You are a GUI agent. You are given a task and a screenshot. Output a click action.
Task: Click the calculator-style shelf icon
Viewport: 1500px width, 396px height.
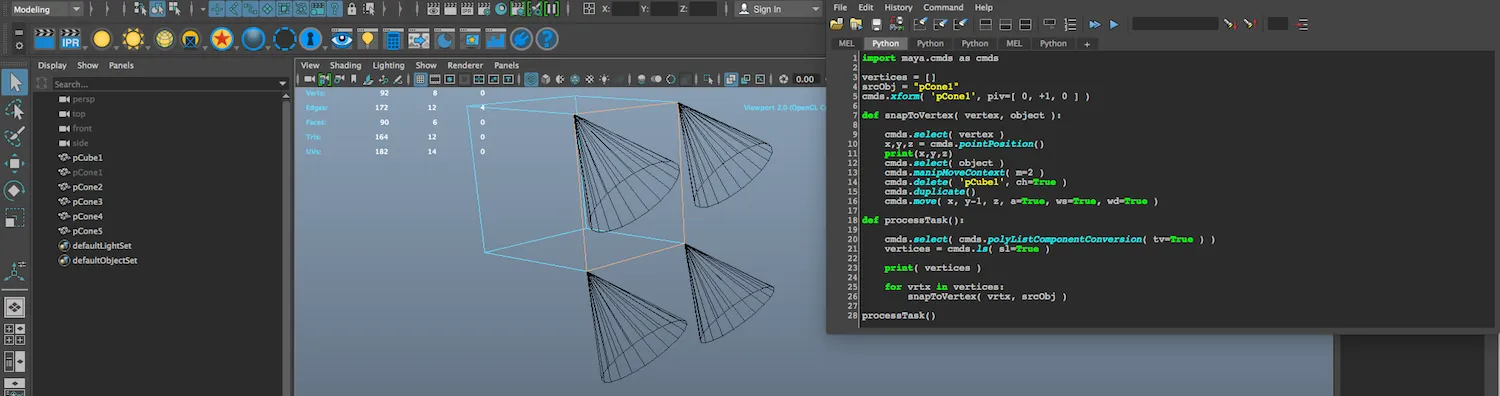point(394,40)
